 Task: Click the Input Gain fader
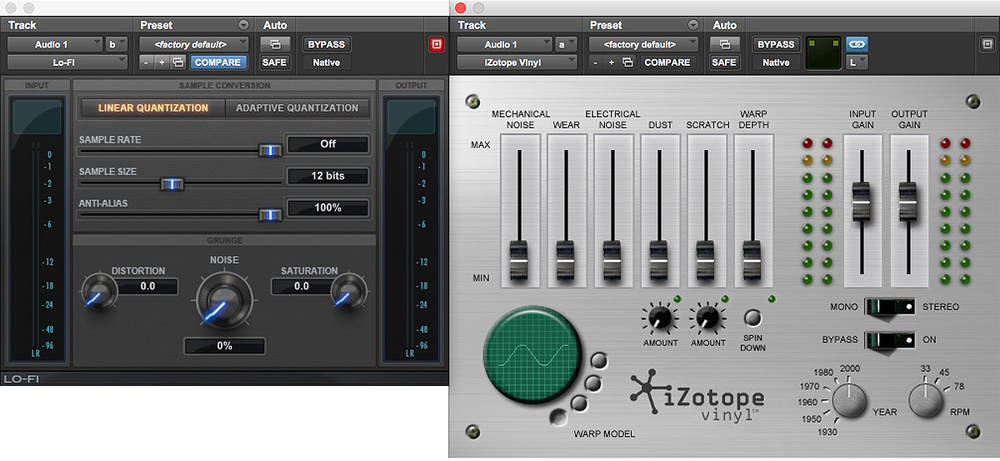(862, 201)
